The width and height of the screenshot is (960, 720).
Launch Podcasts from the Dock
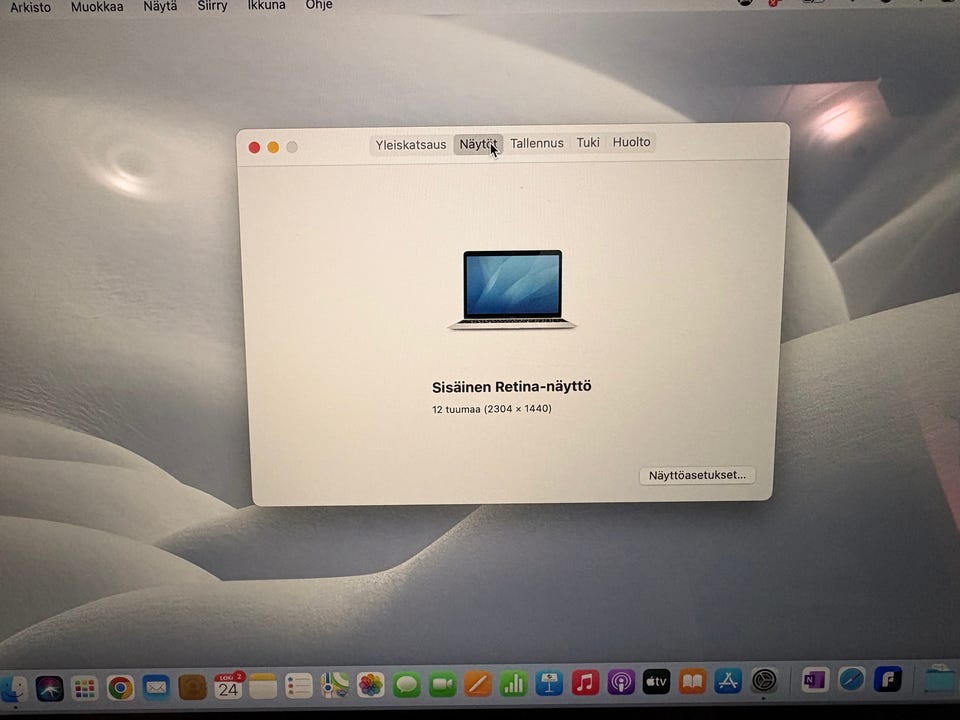click(620, 681)
